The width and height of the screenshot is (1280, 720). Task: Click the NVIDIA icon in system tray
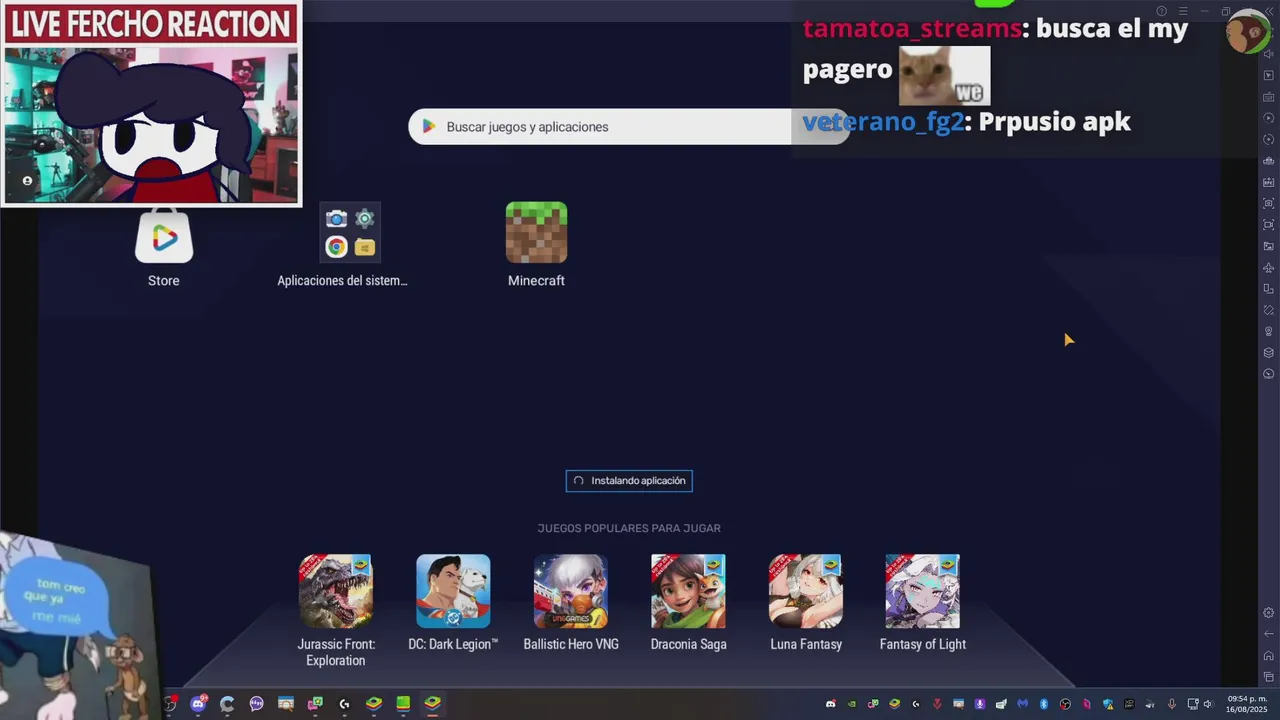click(852, 704)
